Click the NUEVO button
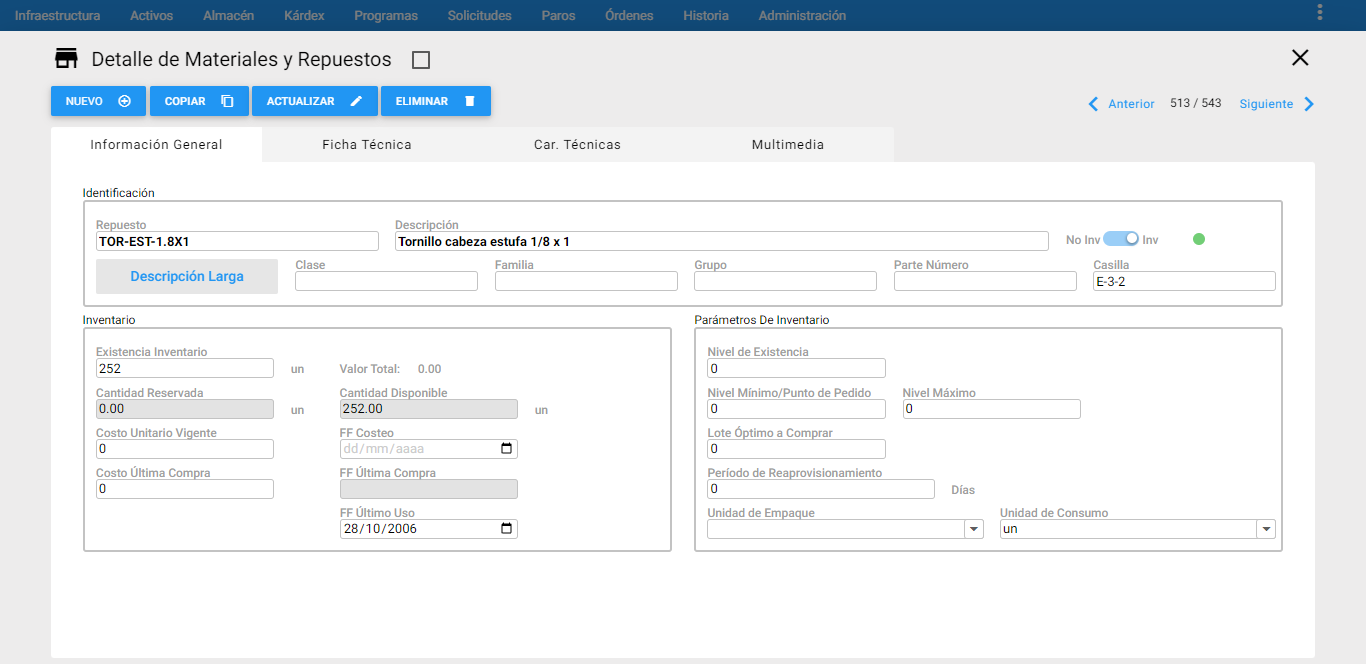 [98, 101]
